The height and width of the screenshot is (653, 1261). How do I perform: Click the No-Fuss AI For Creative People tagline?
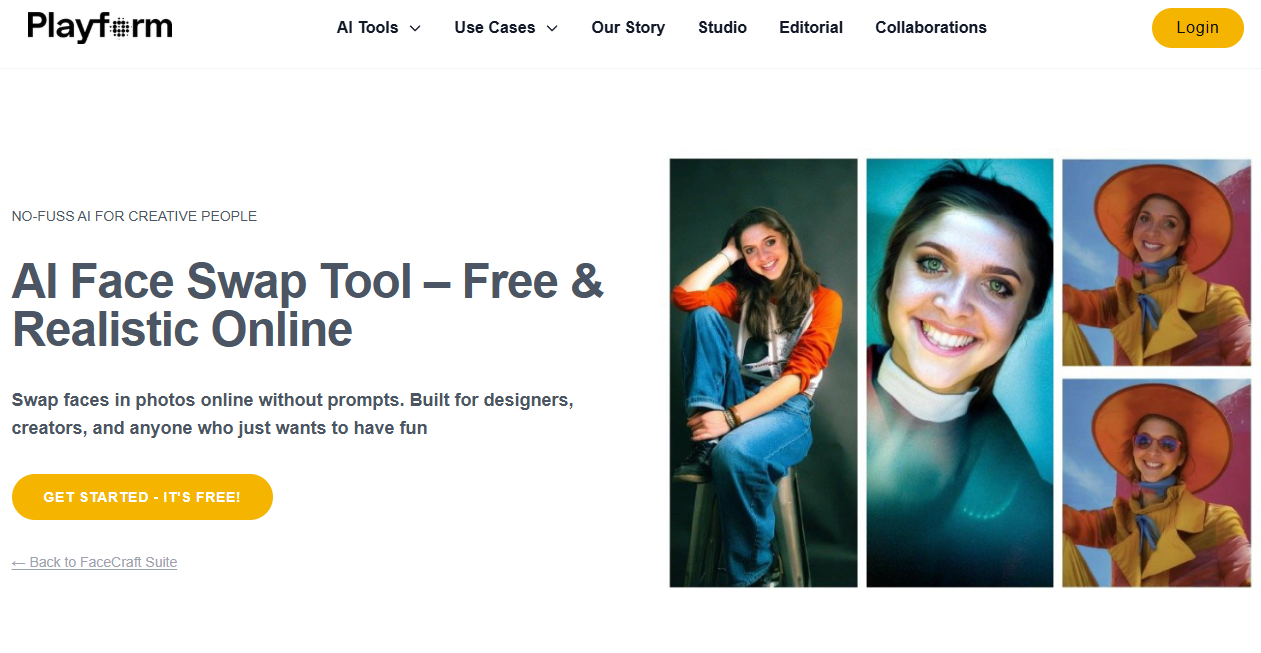pyautogui.click(x=134, y=216)
